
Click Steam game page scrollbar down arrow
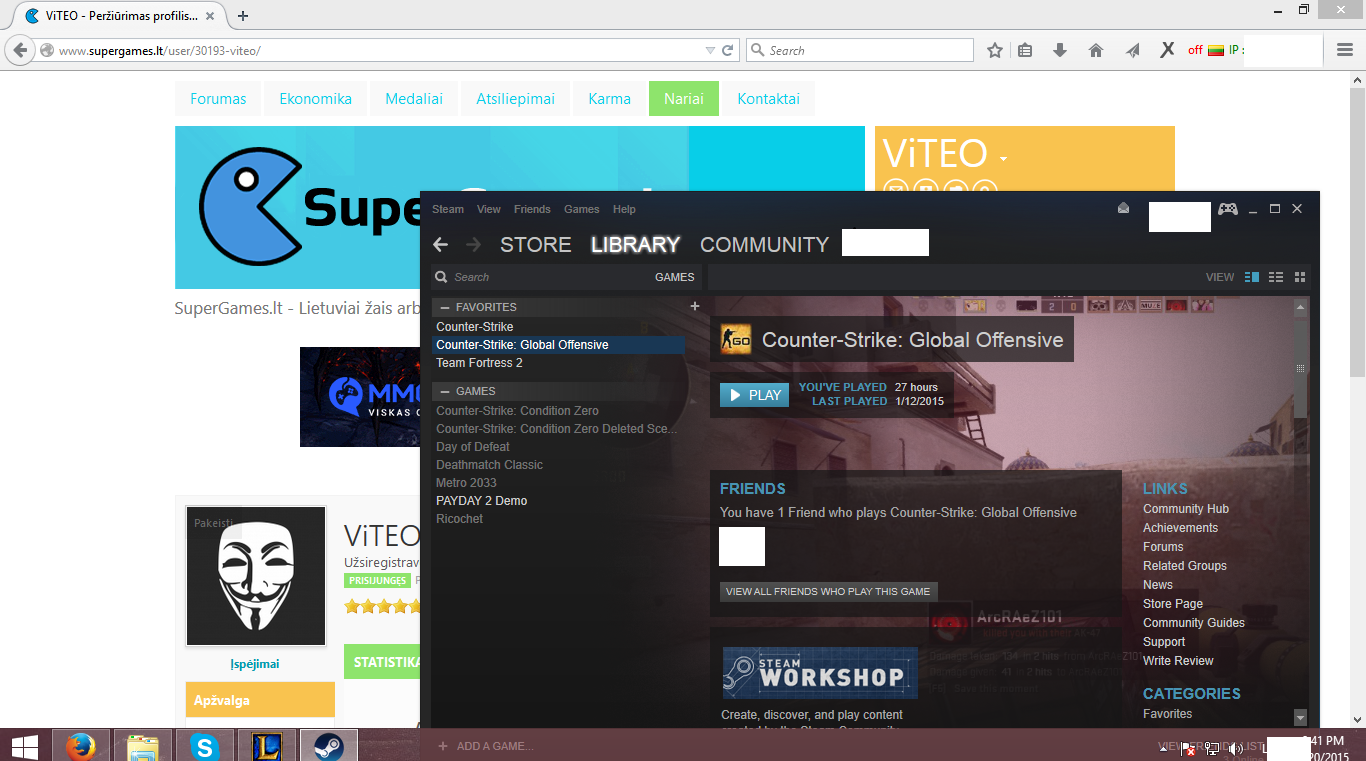click(1300, 717)
